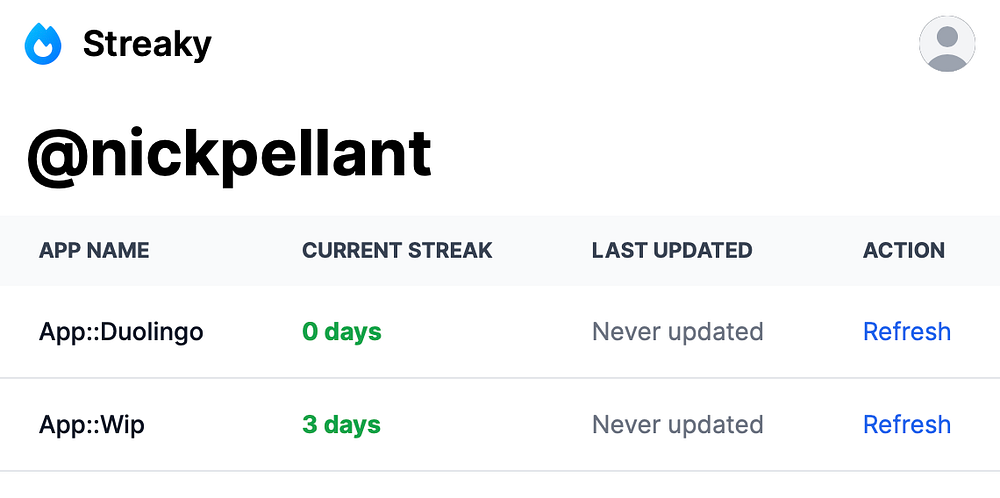Viewport: 1000px width, 498px height.
Task: Click the divider line below the Wip row
Action: tap(500, 471)
